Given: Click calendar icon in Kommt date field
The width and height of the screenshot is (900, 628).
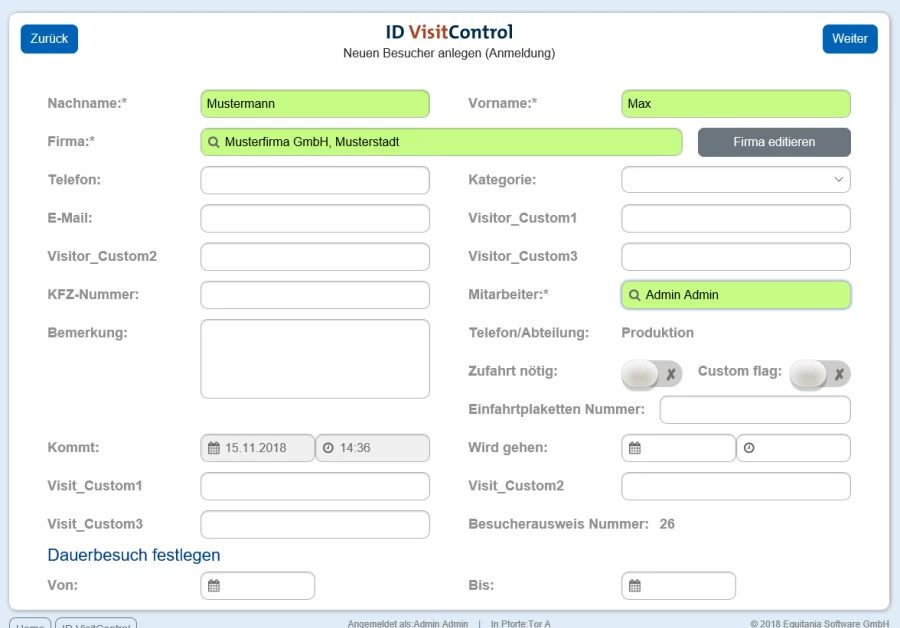Looking at the screenshot, I should point(213,448).
